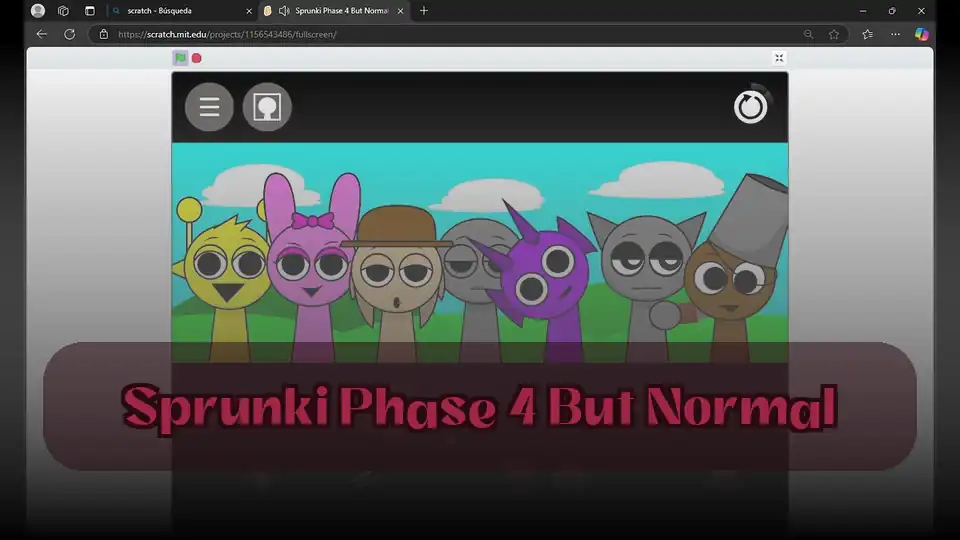Open a new browser tab
This screenshot has height=540, width=960.
pyautogui.click(x=424, y=10)
